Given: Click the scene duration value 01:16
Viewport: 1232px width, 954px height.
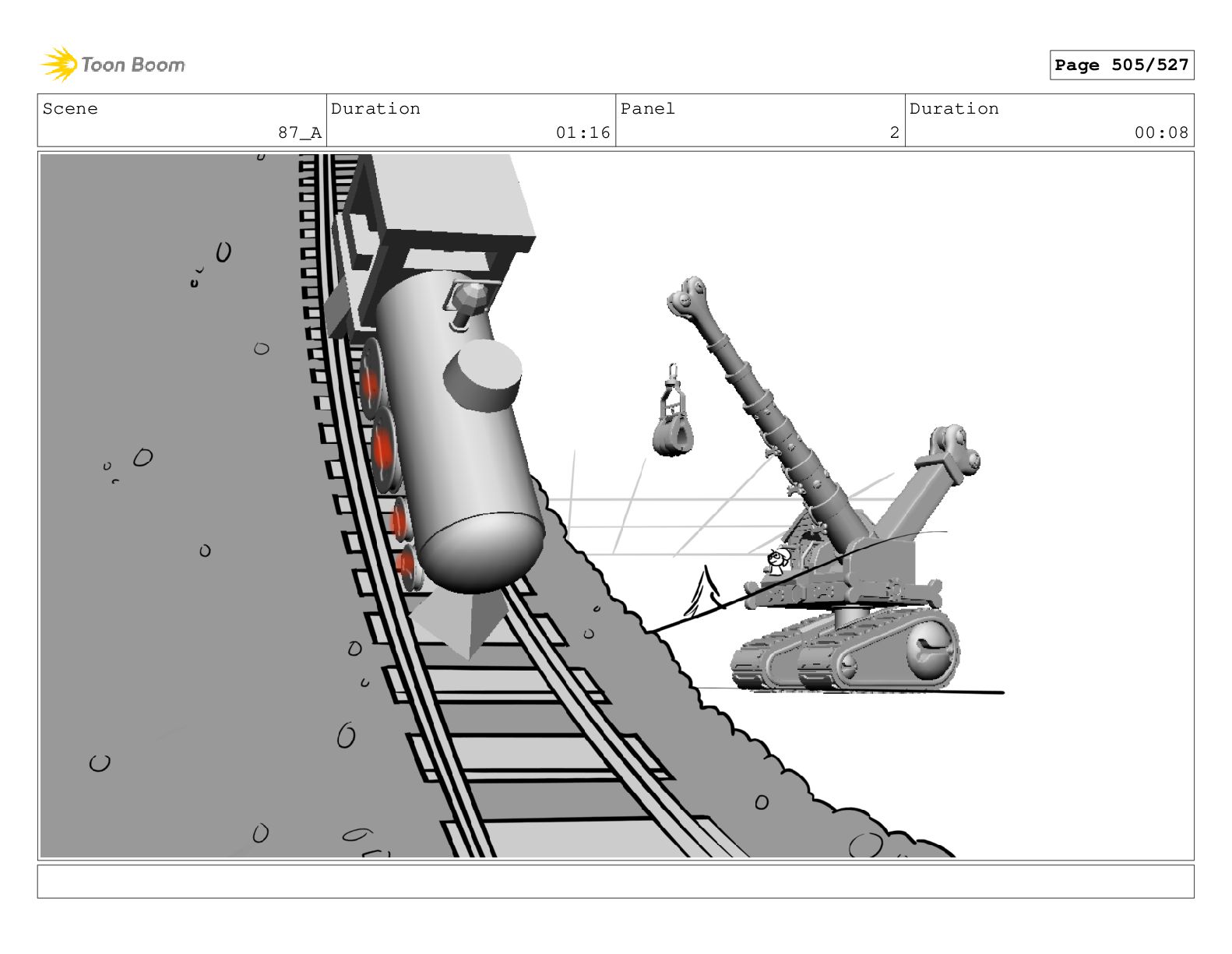Looking at the screenshot, I should pos(583,132).
